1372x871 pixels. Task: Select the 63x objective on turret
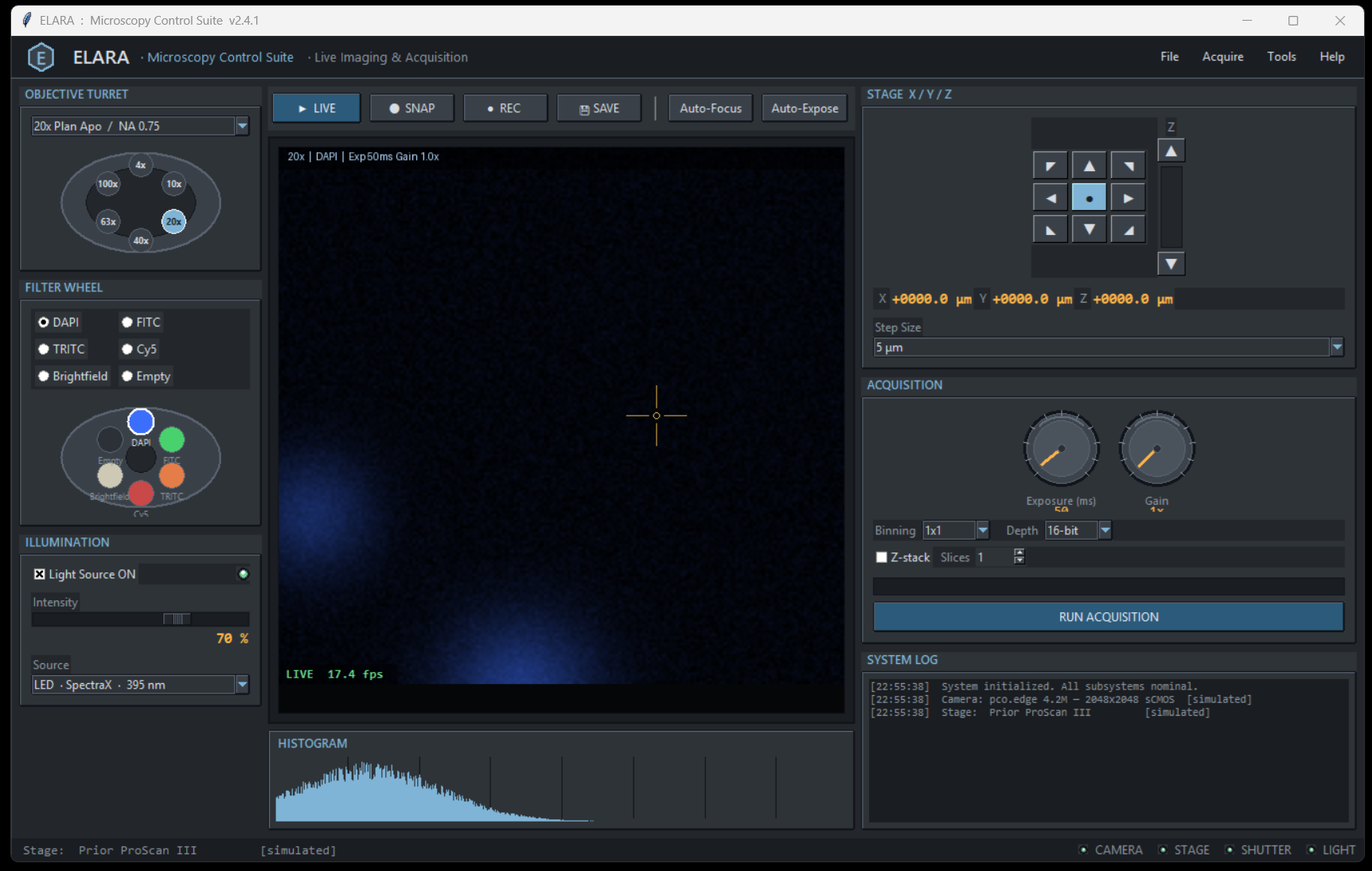[108, 221]
